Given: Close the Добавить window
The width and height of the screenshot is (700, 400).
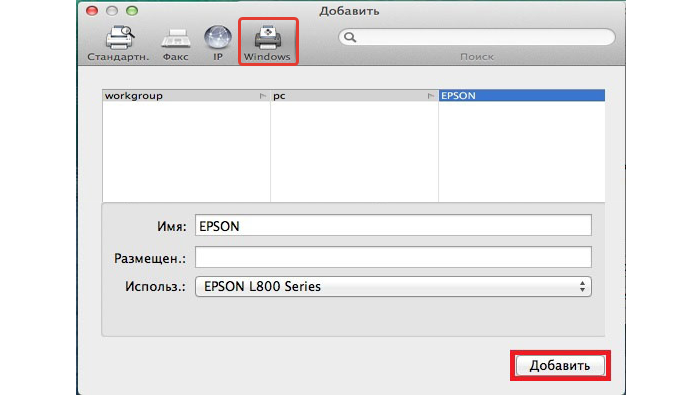Looking at the screenshot, I should (x=92, y=11).
